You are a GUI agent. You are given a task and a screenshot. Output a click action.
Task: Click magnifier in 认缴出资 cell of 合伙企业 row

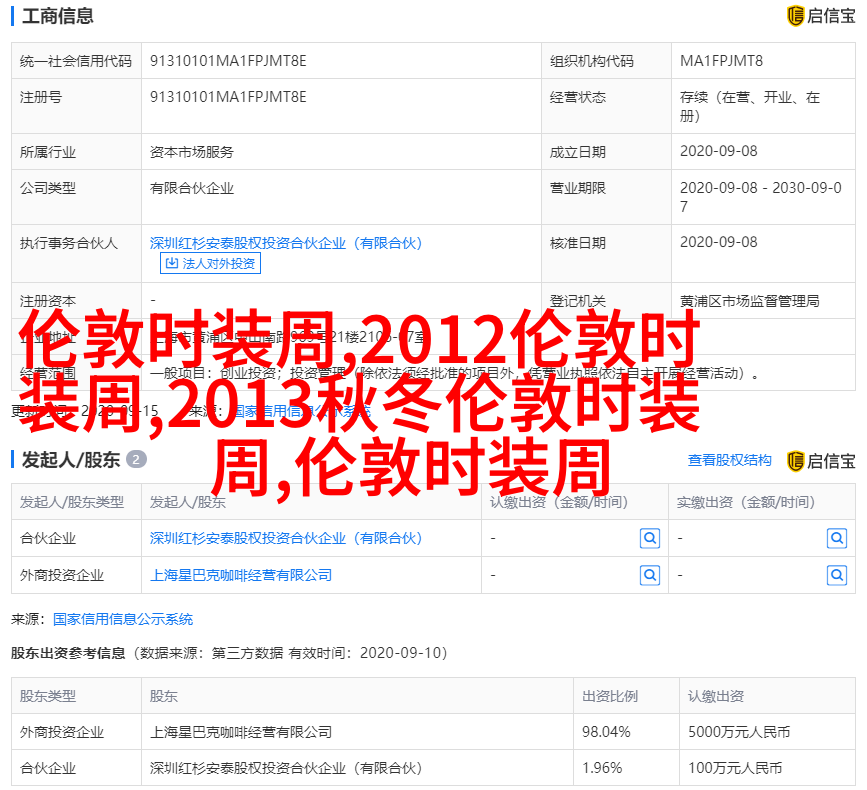(x=650, y=538)
